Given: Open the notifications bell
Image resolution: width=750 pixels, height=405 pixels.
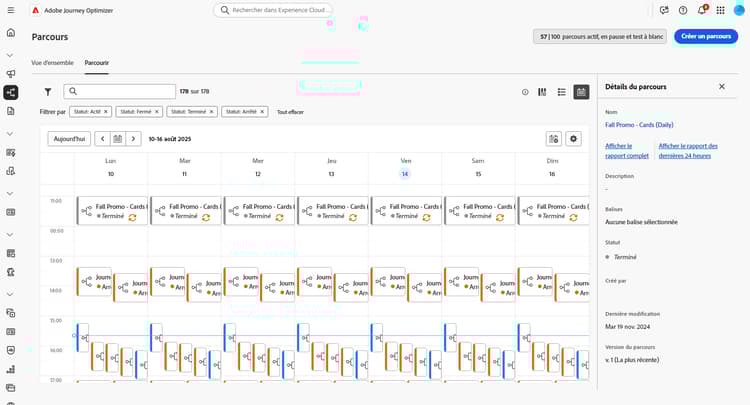Looking at the screenshot, I should pyautogui.click(x=702, y=10).
